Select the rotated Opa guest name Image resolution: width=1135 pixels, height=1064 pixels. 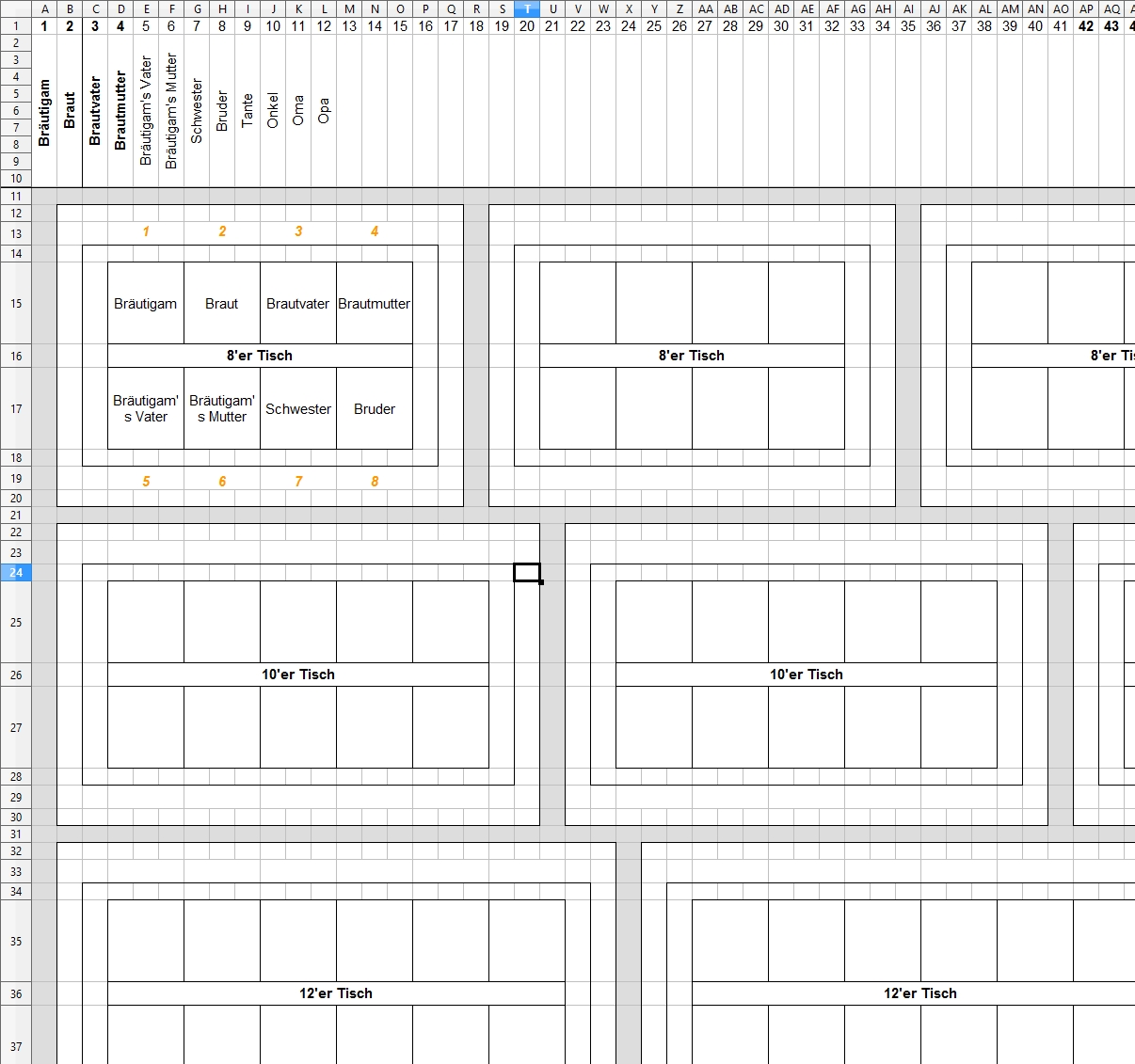pyautogui.click(x=324, y=110)
